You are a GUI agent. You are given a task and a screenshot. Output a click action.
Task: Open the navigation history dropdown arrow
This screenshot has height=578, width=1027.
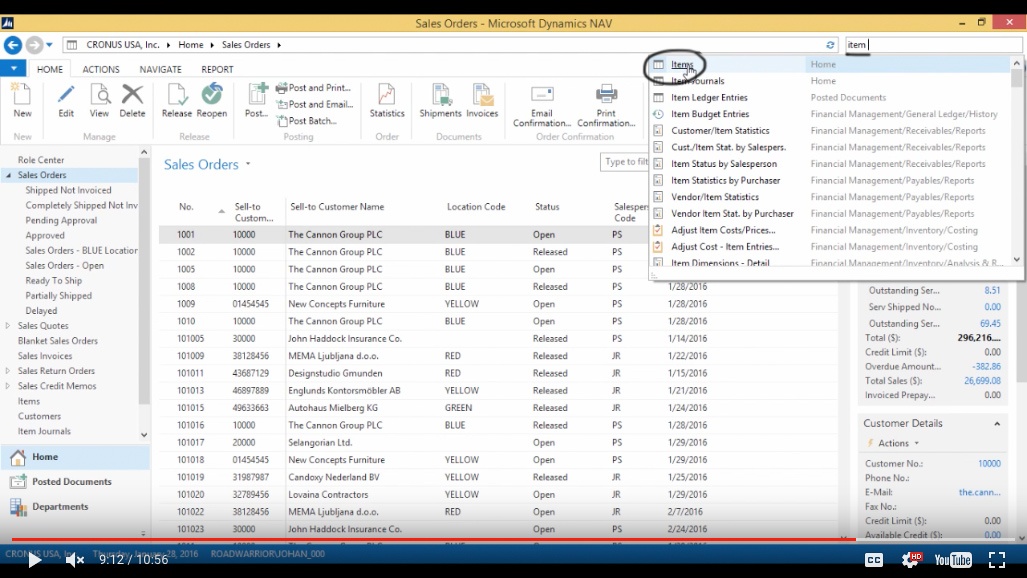click(49, 45)
